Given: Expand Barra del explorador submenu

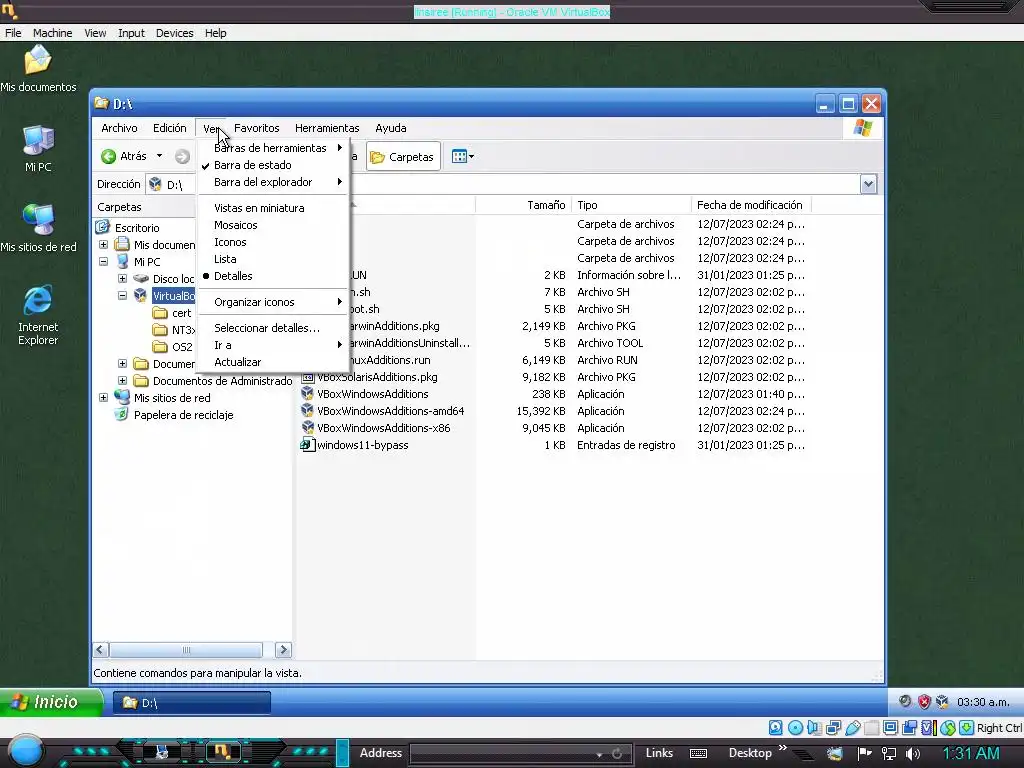Looking at the screenshot, I should click(274, 182).
